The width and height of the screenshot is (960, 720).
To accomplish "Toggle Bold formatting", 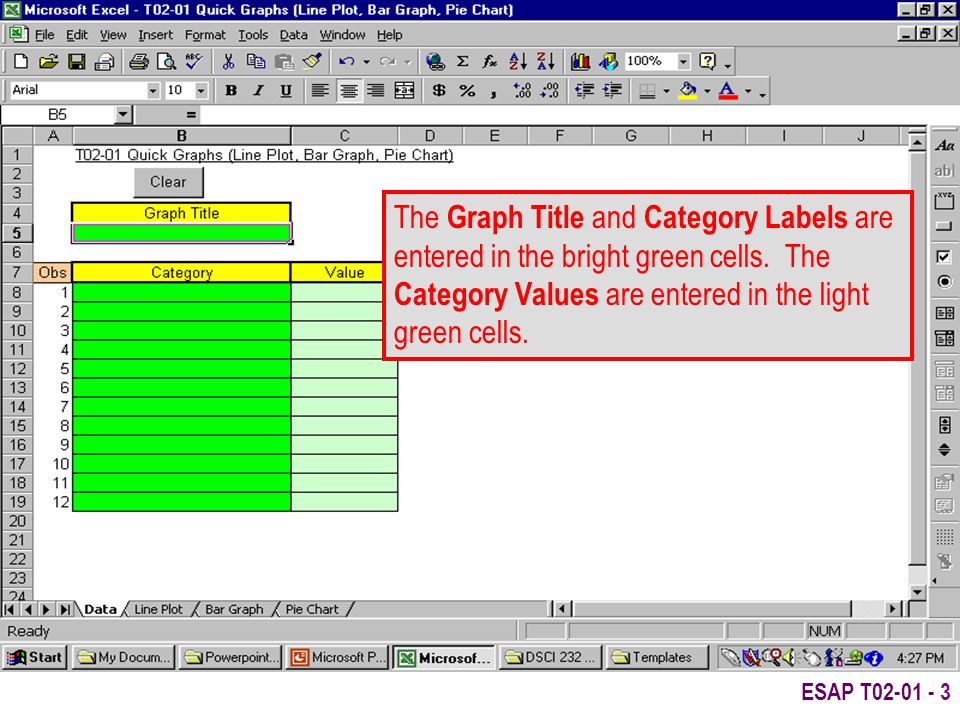I will [x=231, y=91].
